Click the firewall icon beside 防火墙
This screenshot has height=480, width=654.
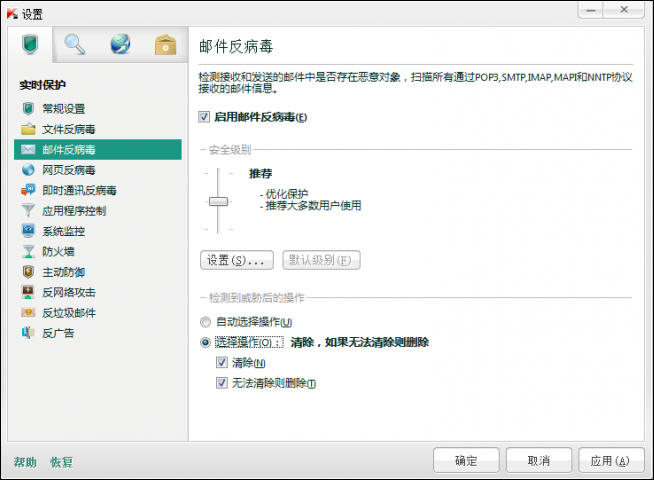(28, 251)
